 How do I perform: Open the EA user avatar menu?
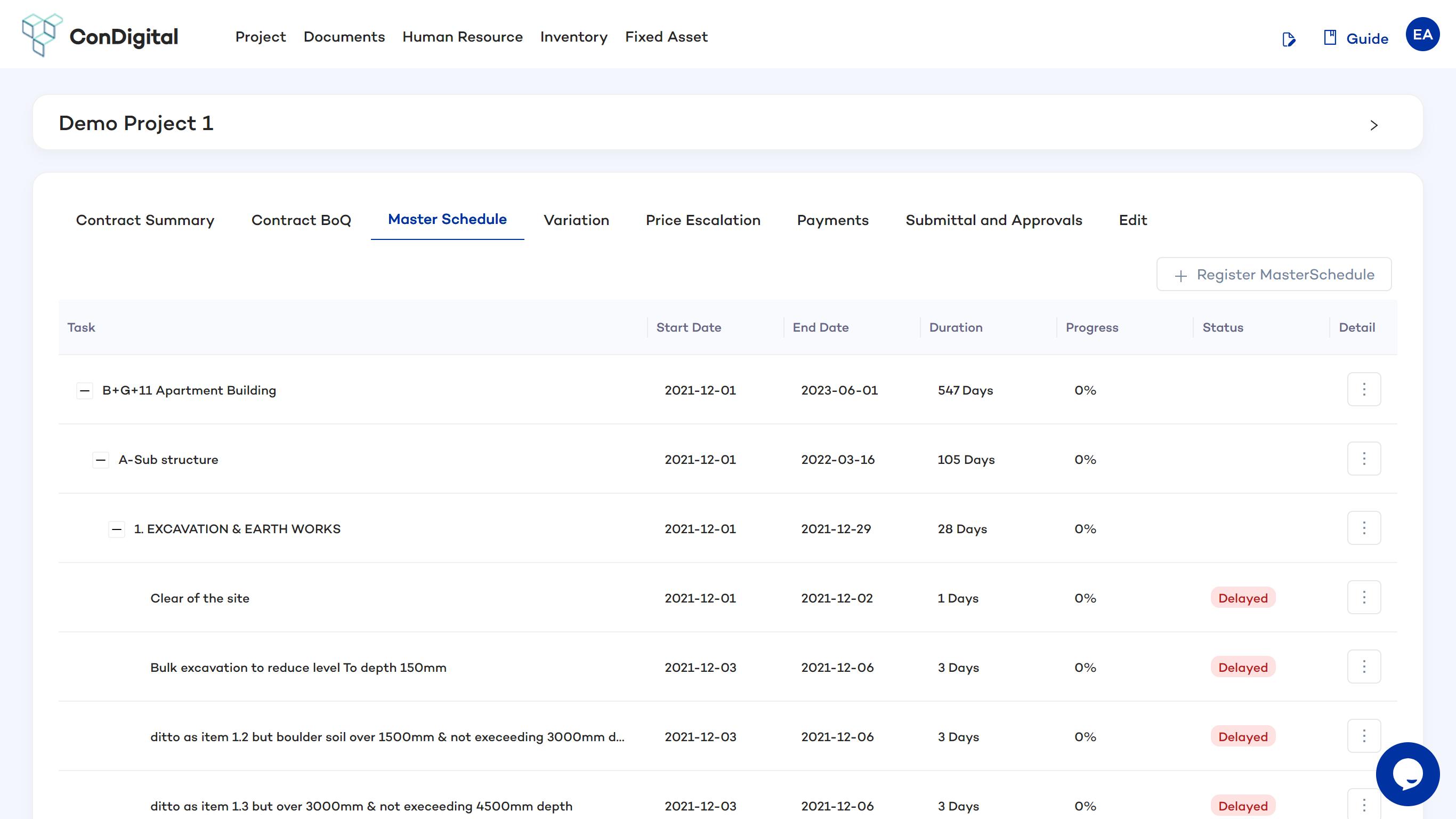coord(1422,35)
